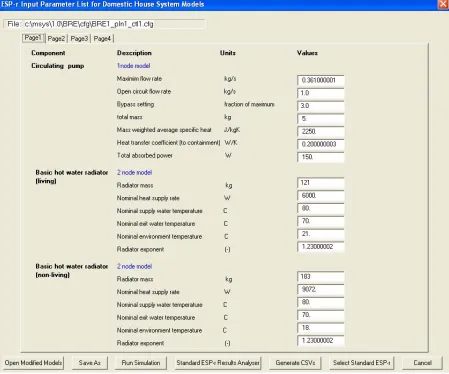
Task: Launch Standard ESP-r Results Analyser
Action: pos(218,363)
